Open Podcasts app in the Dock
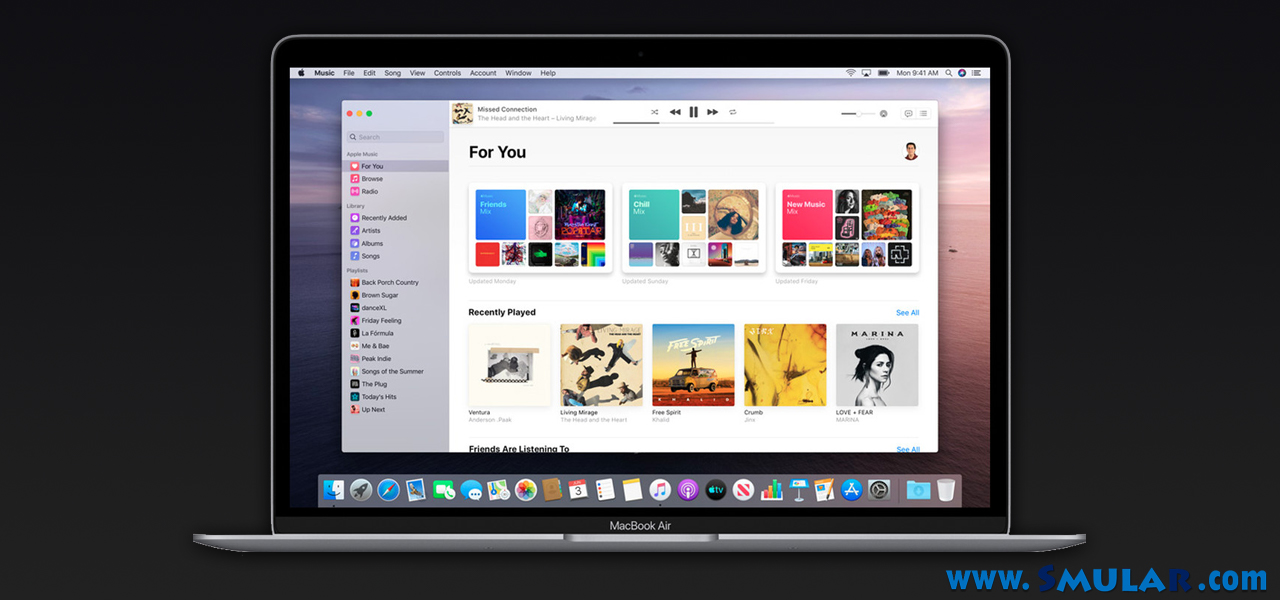 point(687,490)
